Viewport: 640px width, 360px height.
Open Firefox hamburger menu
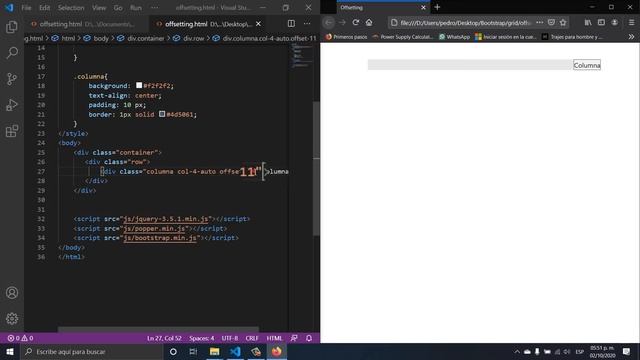(631, 22)
